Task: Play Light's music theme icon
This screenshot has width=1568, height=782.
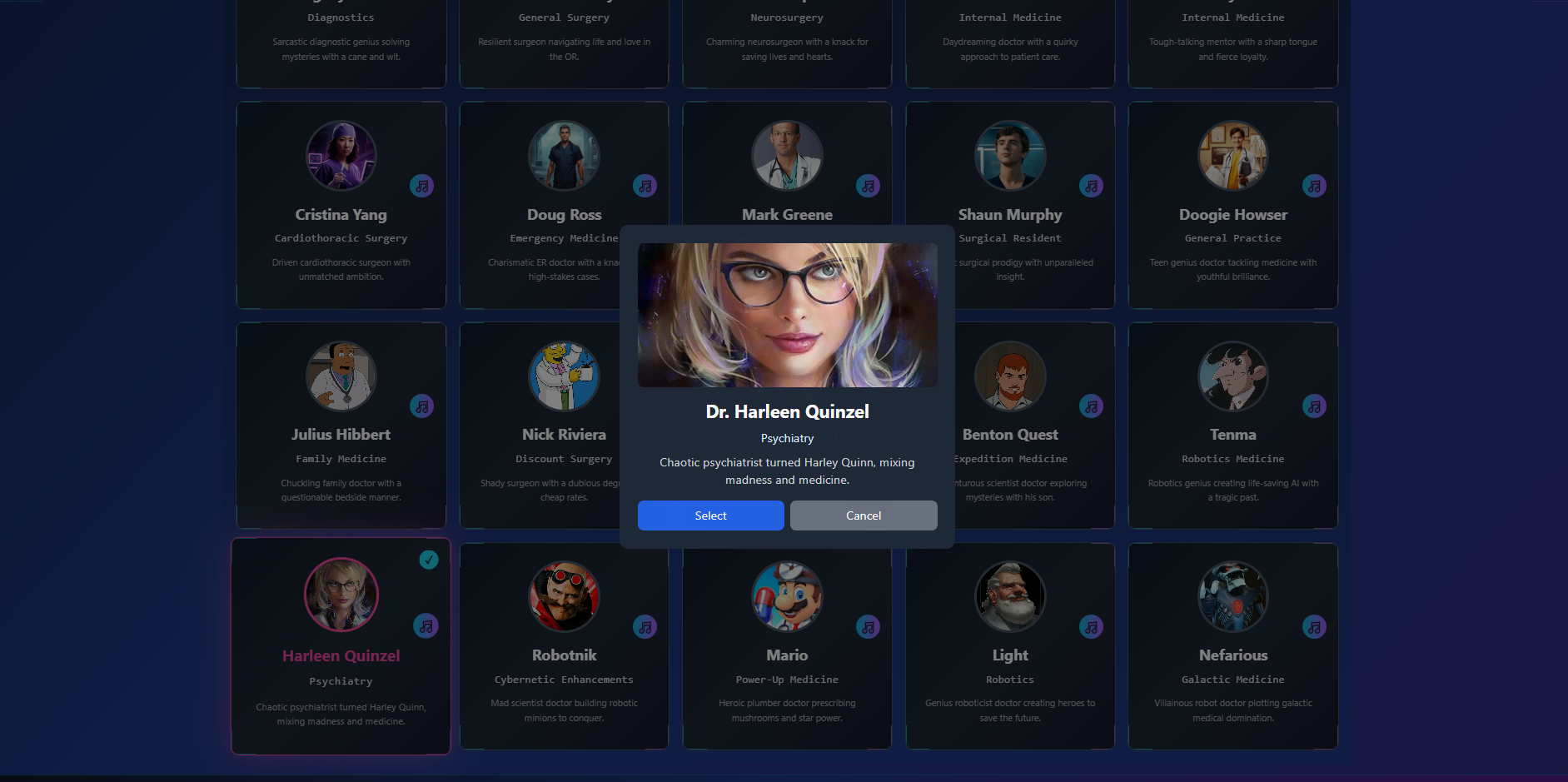Action: pyautogui.click(x=1092, y=627)
